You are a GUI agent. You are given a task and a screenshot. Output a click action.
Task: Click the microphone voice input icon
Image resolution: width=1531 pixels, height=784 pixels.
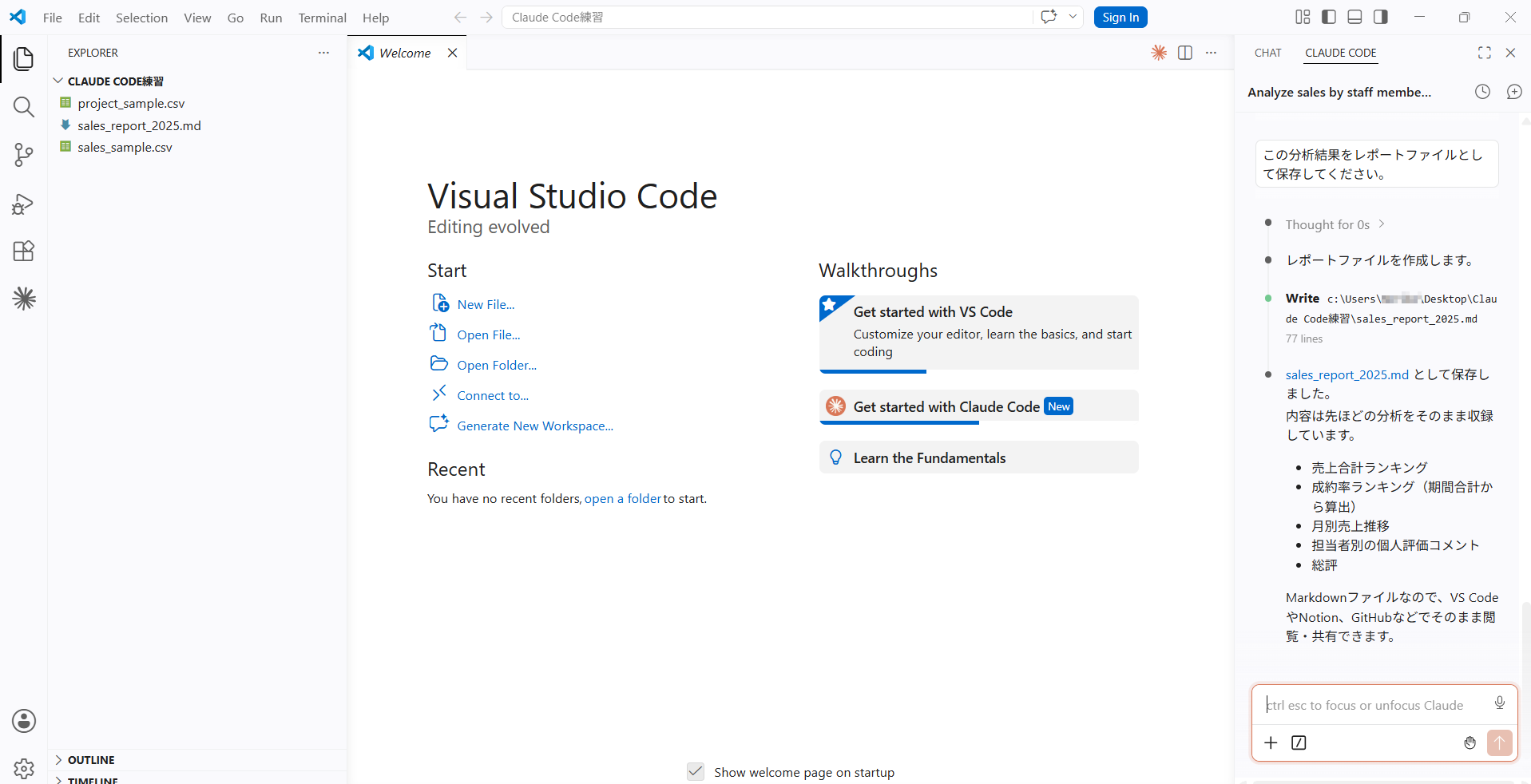tap(1500, 703)
